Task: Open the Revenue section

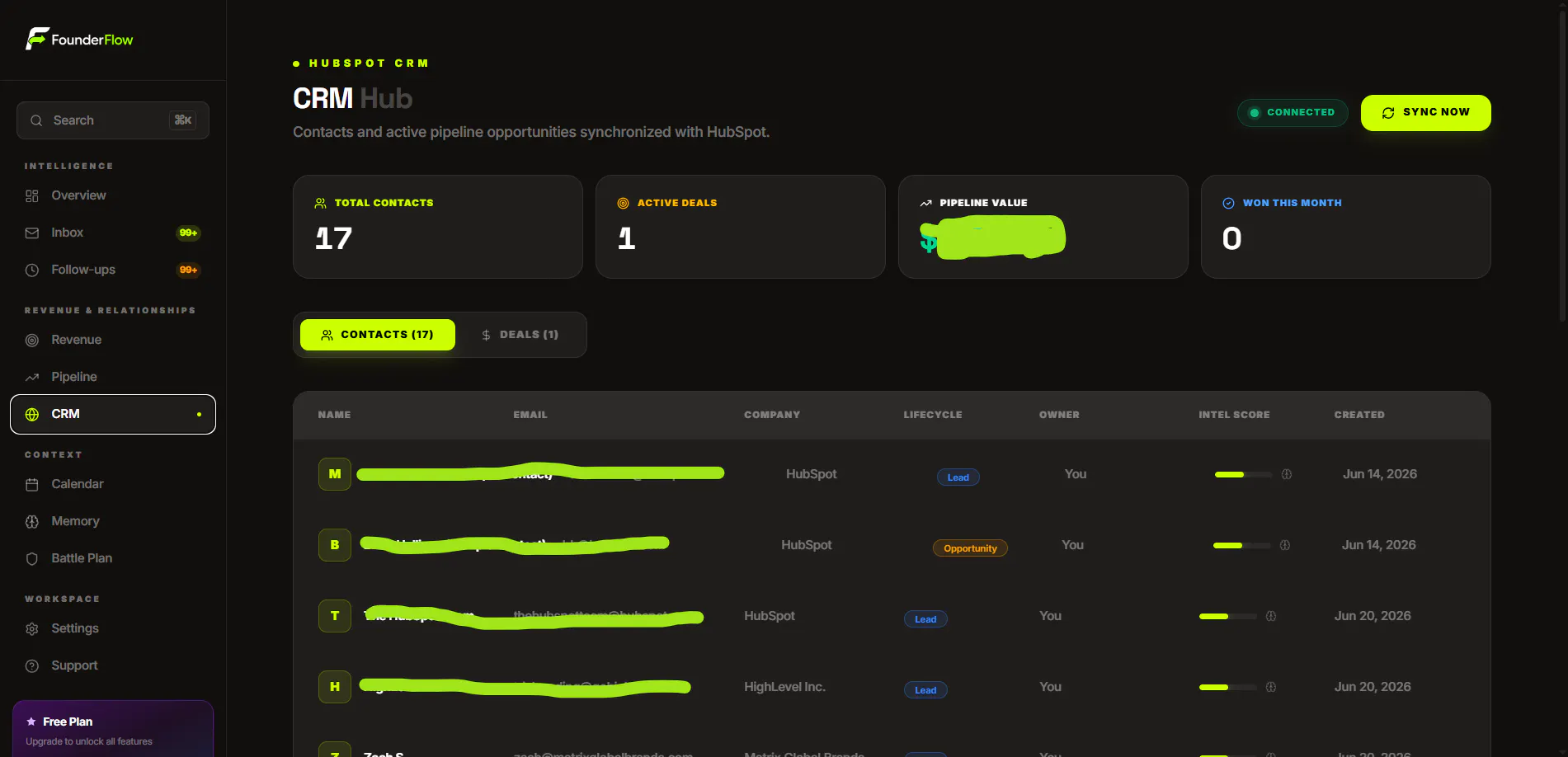Action: 113,340
